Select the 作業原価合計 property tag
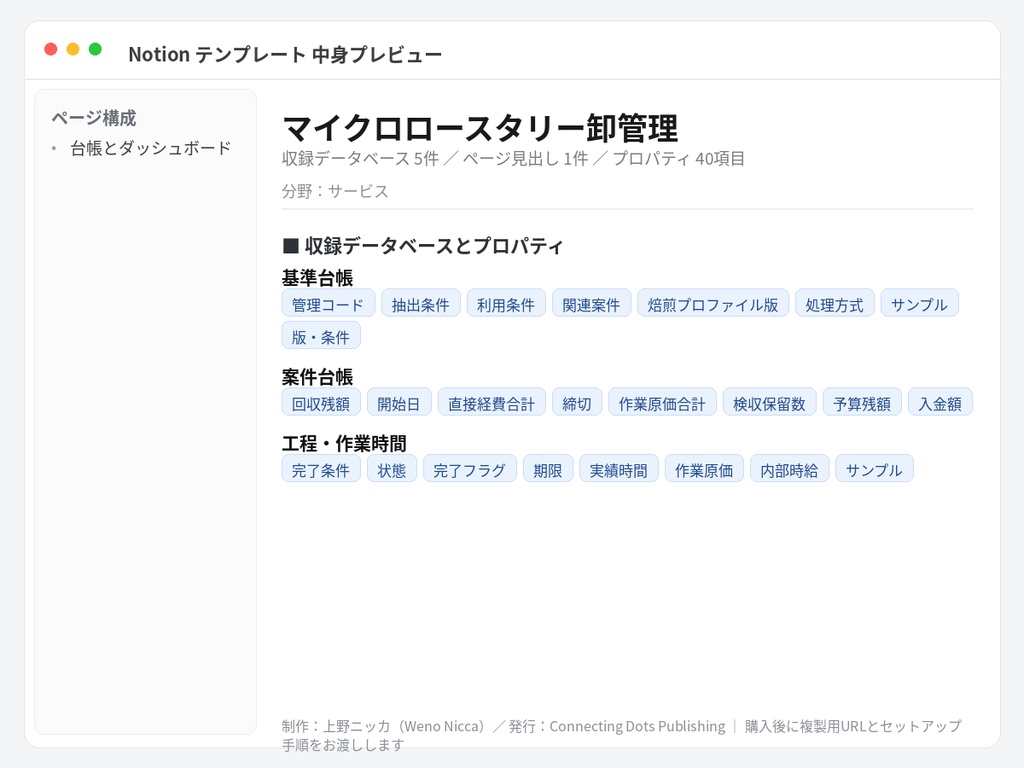Viewport: 1024px width, 768px height. [x=663, y=402]
